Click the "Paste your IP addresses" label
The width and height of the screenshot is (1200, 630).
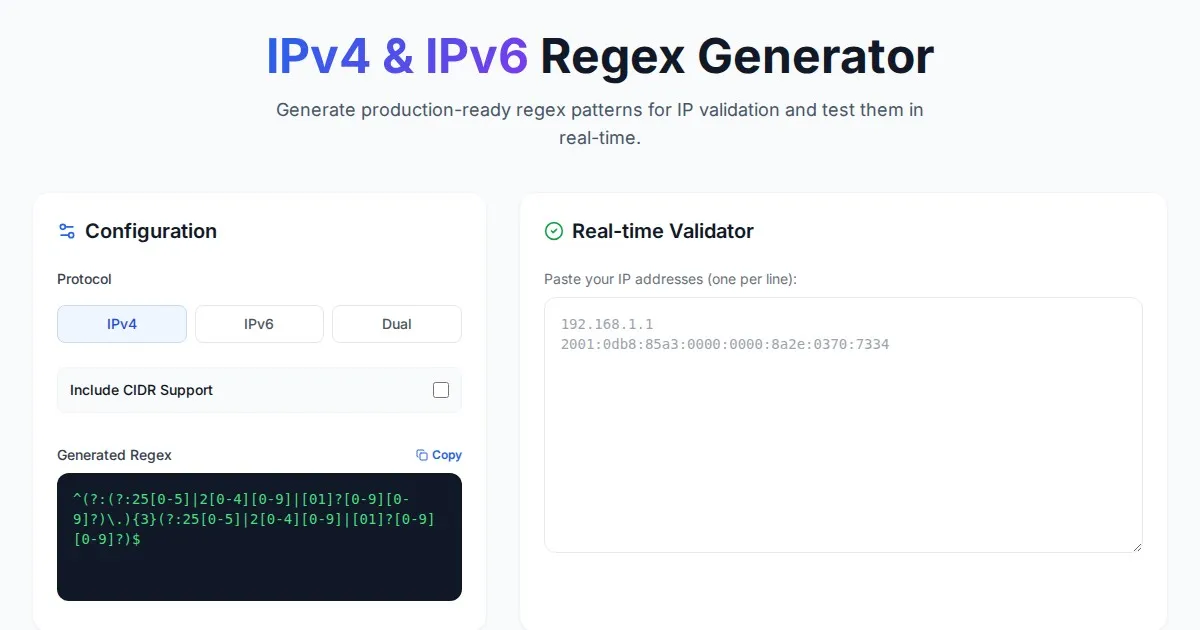tap(670, 279)
